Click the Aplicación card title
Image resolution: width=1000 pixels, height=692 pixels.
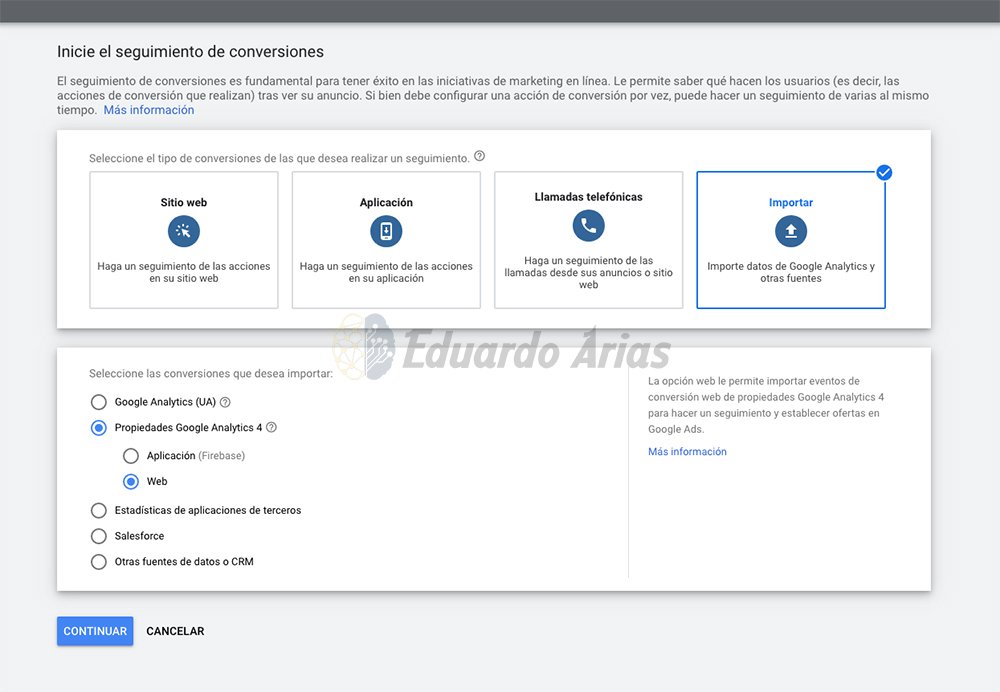pyautogui.click(x=386, y=202)
